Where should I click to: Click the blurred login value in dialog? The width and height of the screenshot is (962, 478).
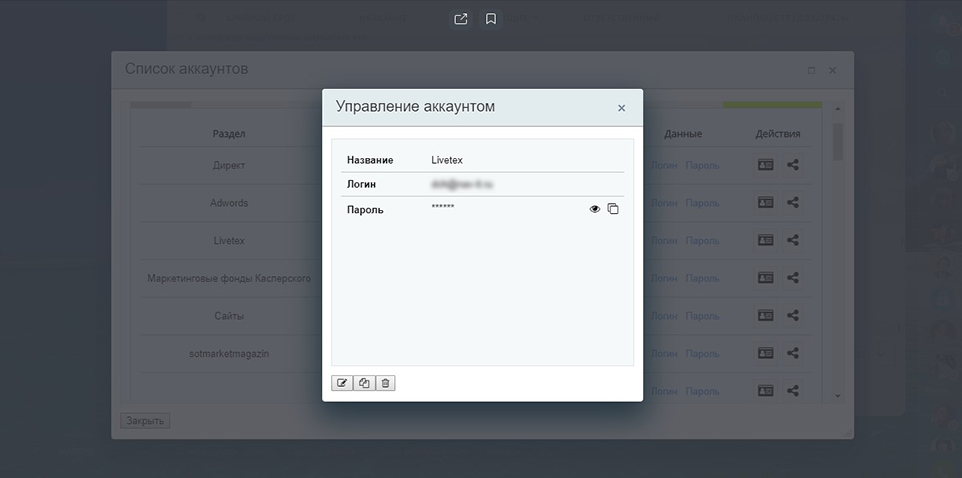click(462, 184)
